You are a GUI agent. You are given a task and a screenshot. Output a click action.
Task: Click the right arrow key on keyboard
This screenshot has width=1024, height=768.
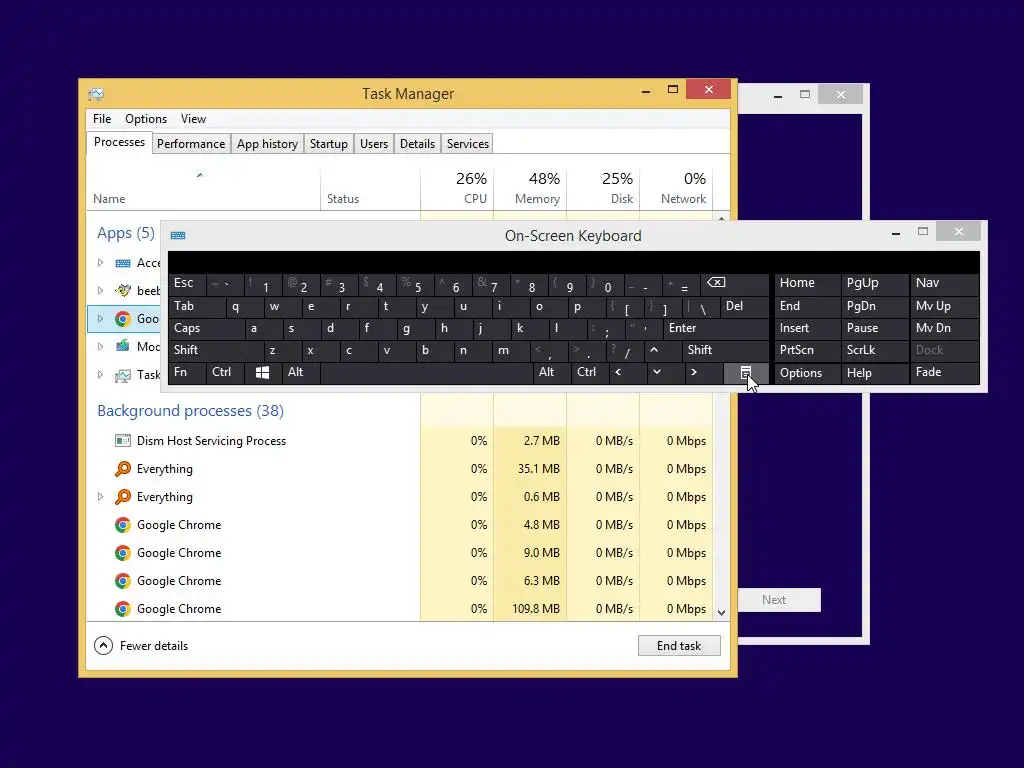pyautogui.click(x=694, y=372)
